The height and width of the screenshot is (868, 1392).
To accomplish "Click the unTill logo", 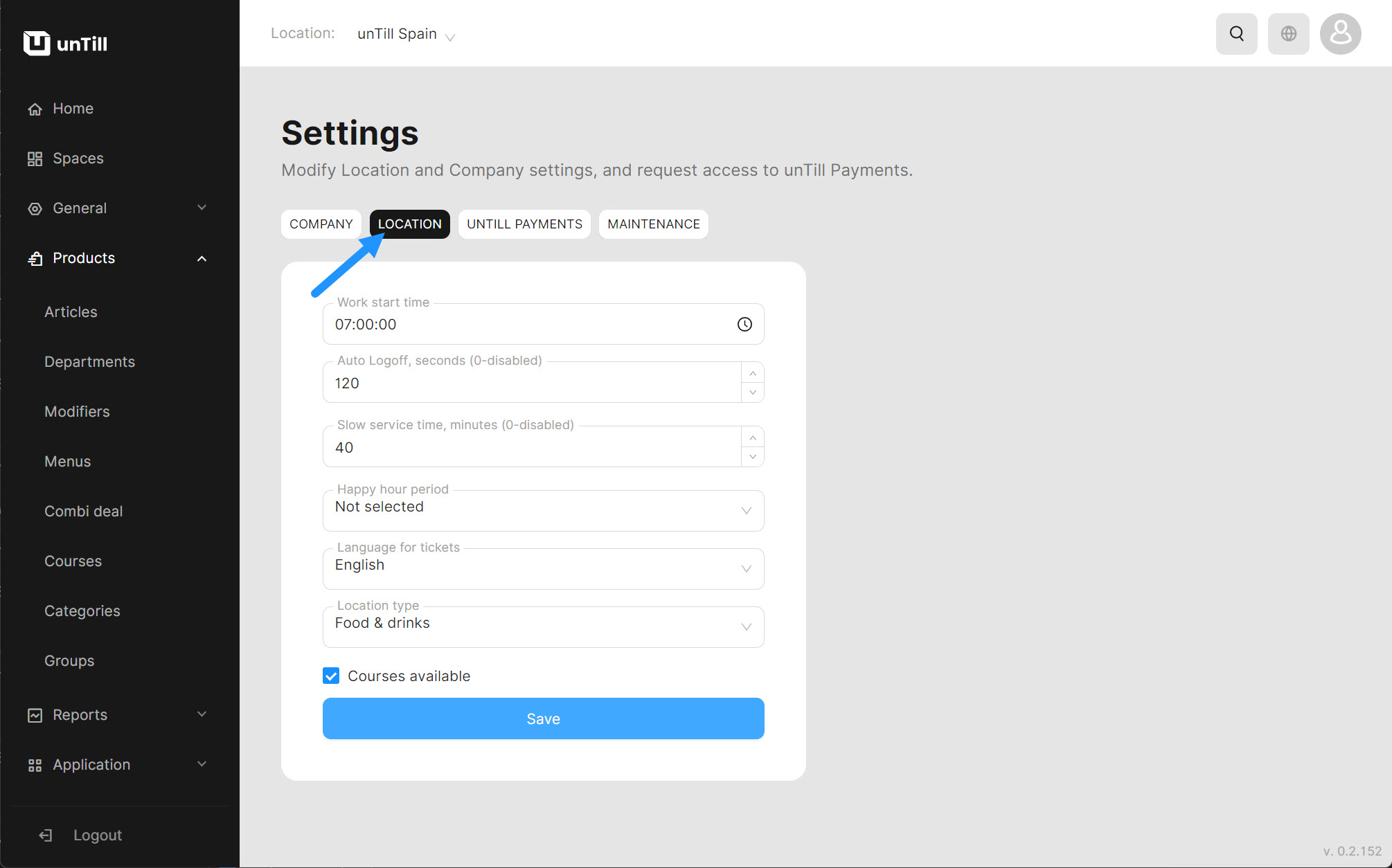I will point(65,44).
